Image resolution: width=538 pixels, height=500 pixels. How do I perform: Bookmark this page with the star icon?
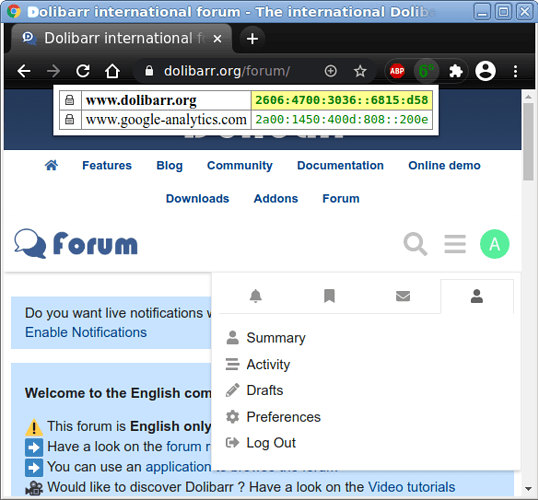click(x=360, y=71)
